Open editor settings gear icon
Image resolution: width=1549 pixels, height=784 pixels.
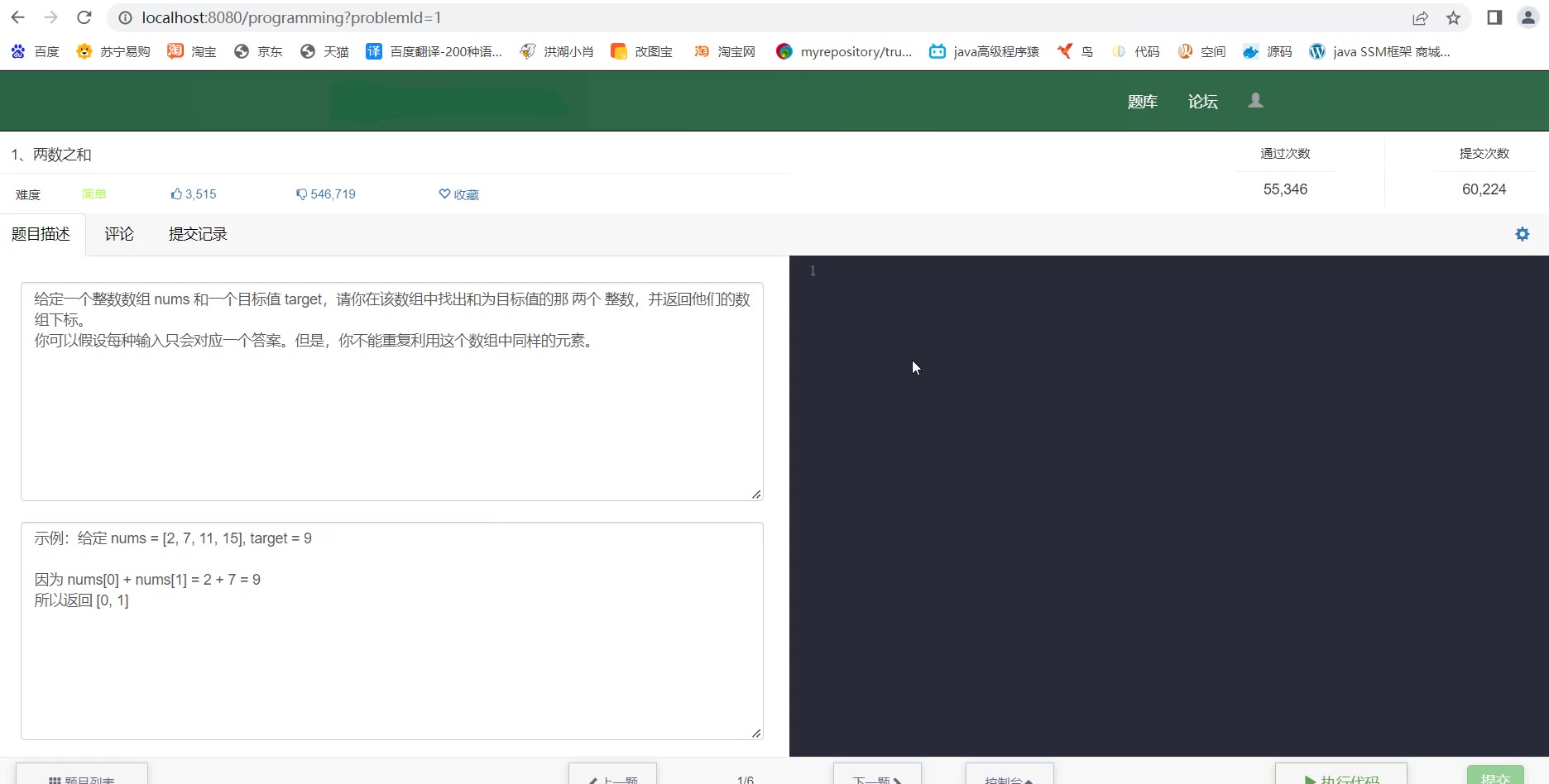(x=1522, y=234)
